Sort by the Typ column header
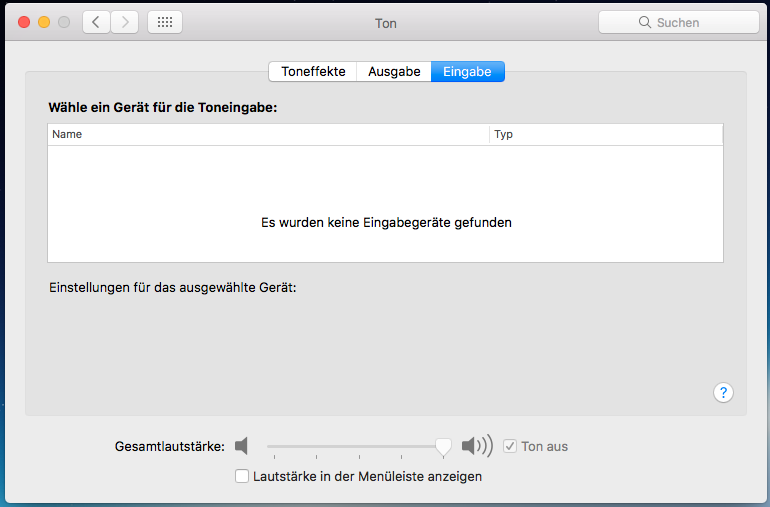 coord(605,134)
